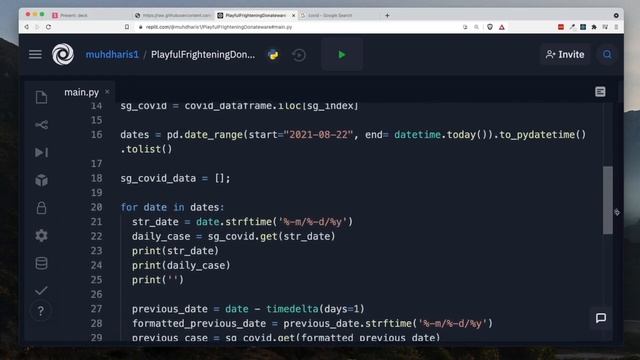Screen dimensions: 640x360
Task: Click formatted_previous_date on line 28
Action: click(199, 324)
